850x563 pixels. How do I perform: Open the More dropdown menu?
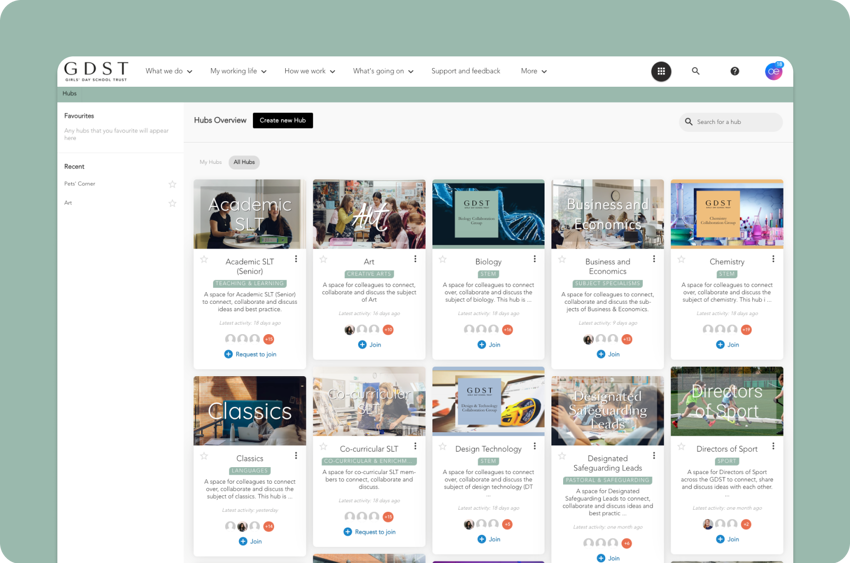point(533,71)
